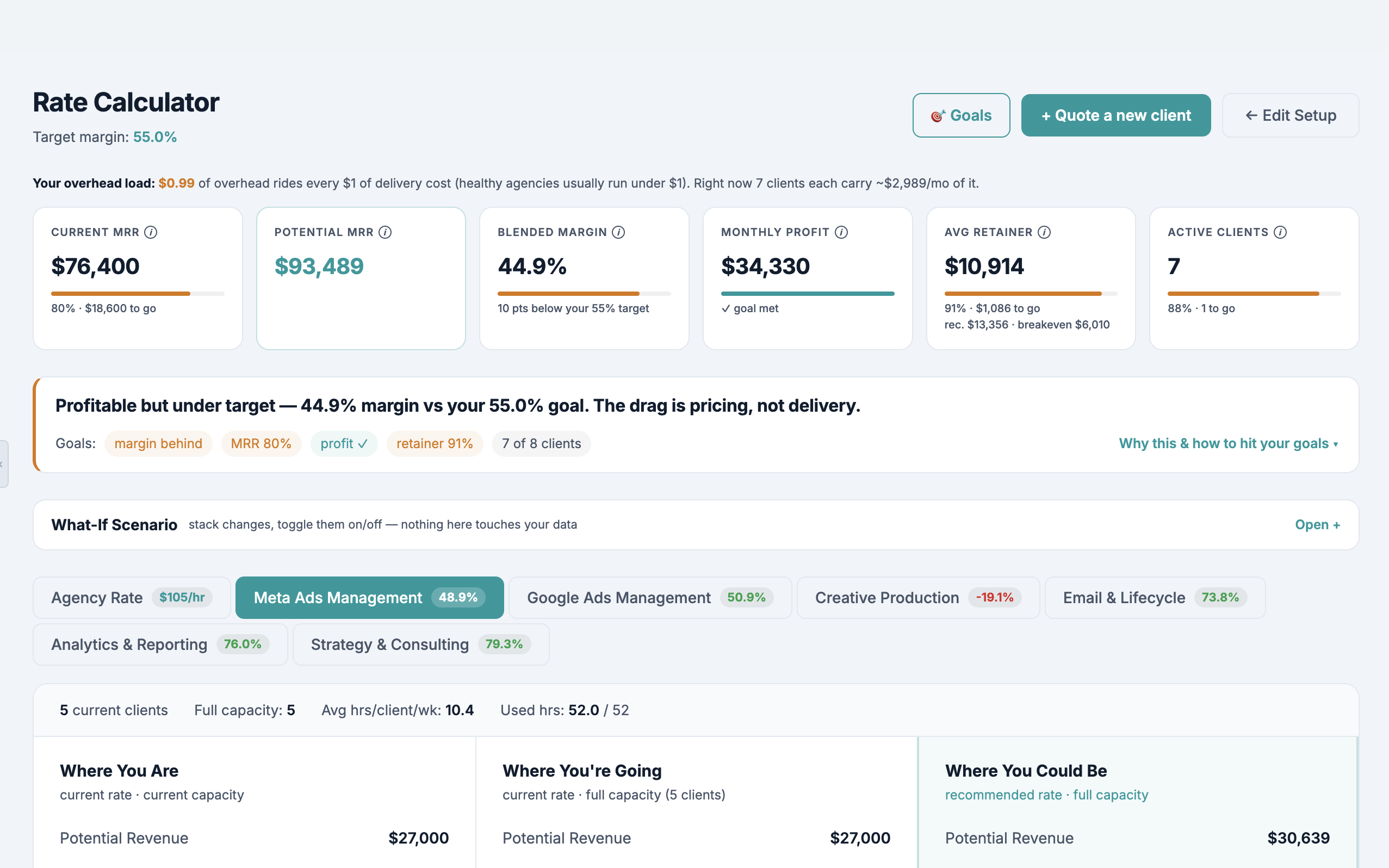Image resolution: width=1389 pixels, height=868 pixels.
Task: Switch to Google Ads Management tab
Action: point(650,598)
